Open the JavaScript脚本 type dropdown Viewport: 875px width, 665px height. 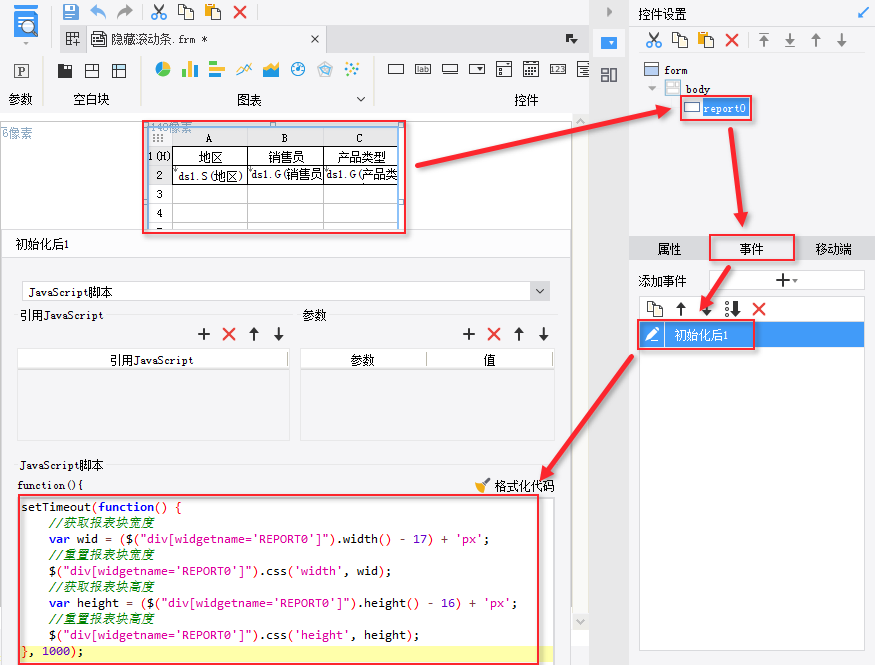[x=540, y=291]
